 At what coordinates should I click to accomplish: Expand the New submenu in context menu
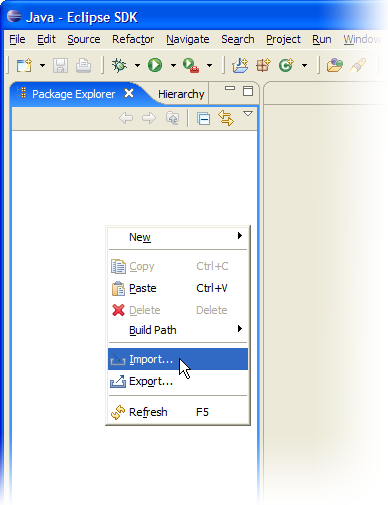tap(178, 237)
